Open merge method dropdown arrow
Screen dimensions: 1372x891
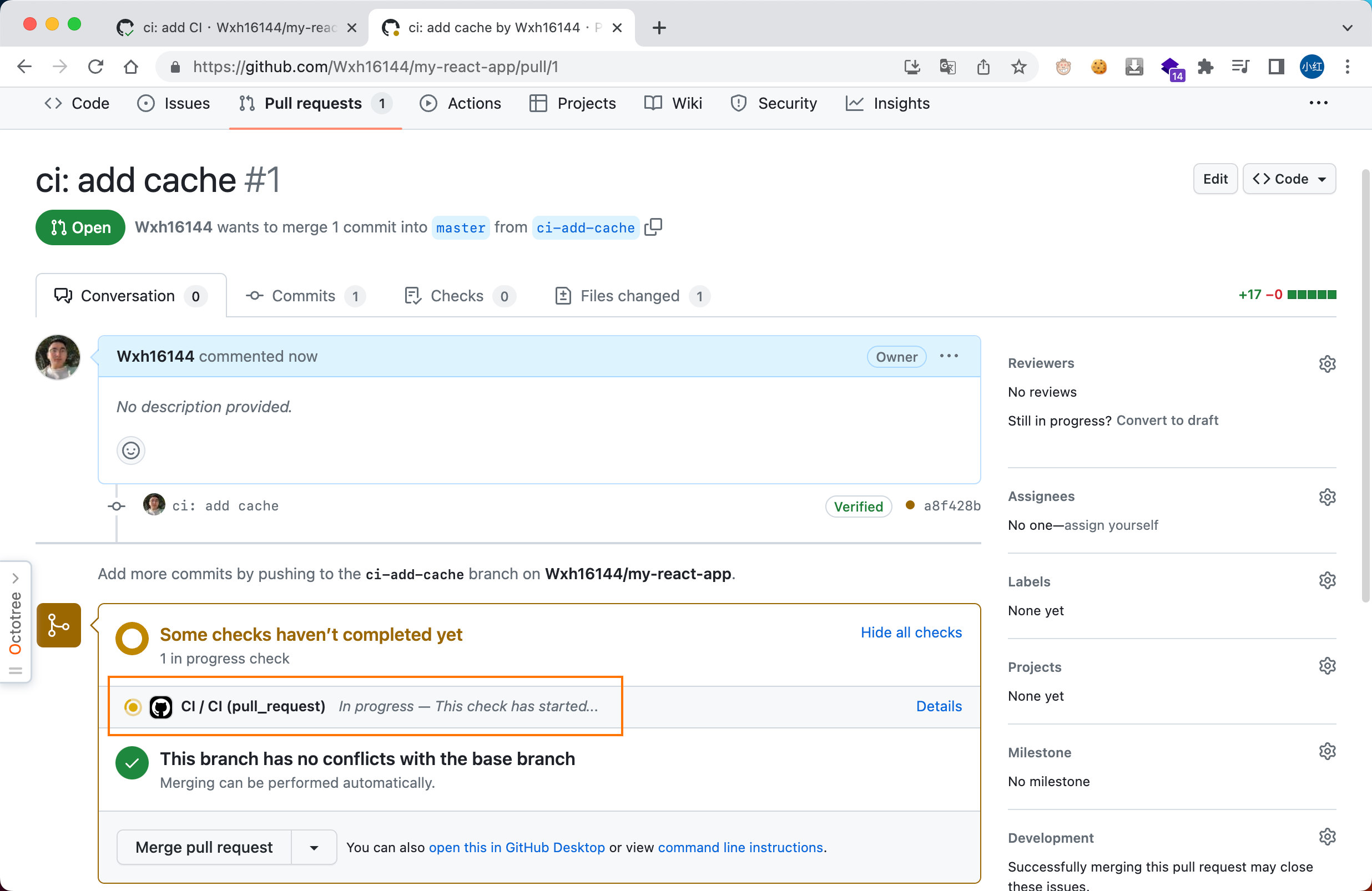click(x=314, y=847)
